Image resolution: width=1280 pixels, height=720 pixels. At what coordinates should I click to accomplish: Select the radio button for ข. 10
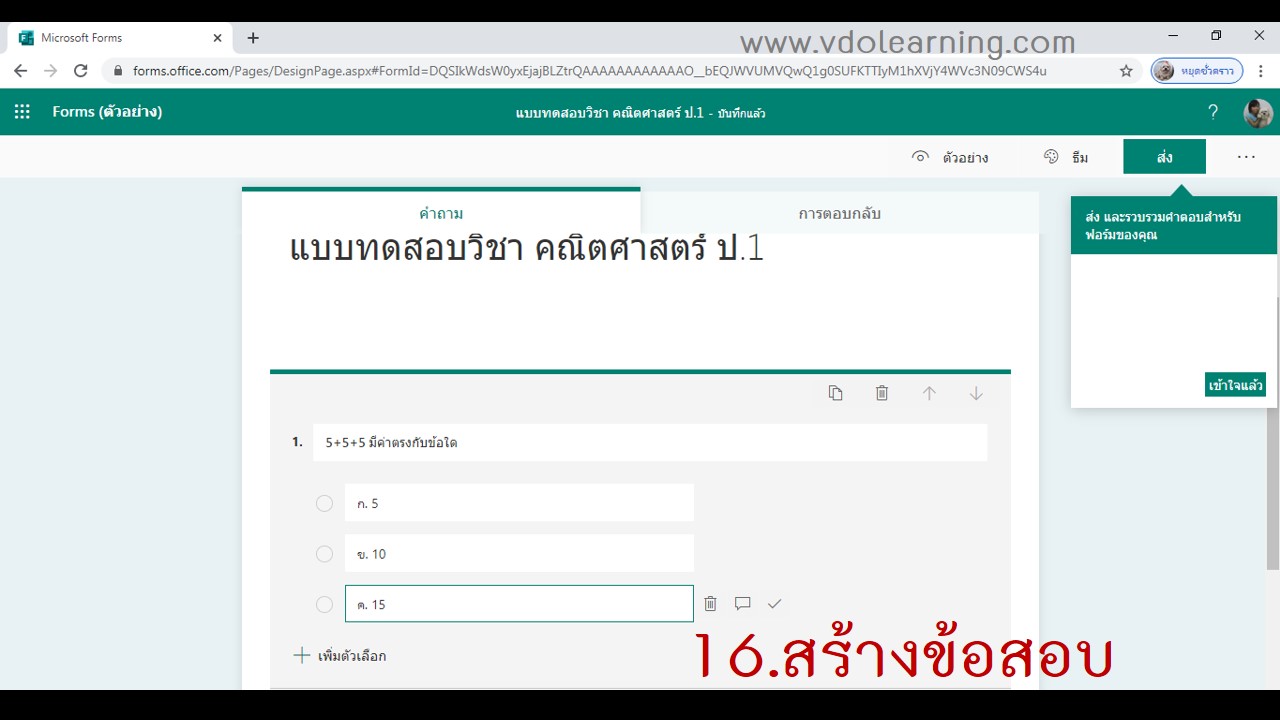(x=324, y=554)
